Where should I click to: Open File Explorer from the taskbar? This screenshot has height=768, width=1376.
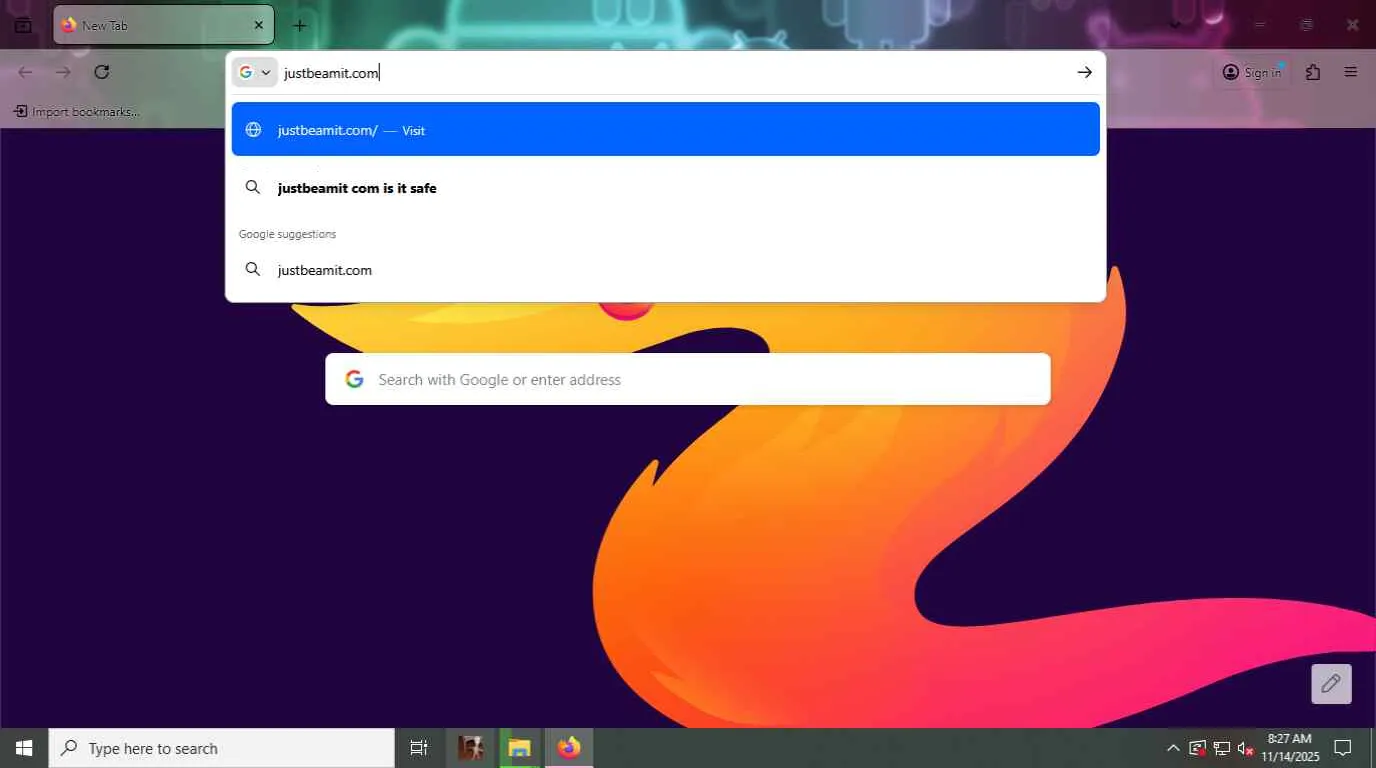click(x=518, y=748)
